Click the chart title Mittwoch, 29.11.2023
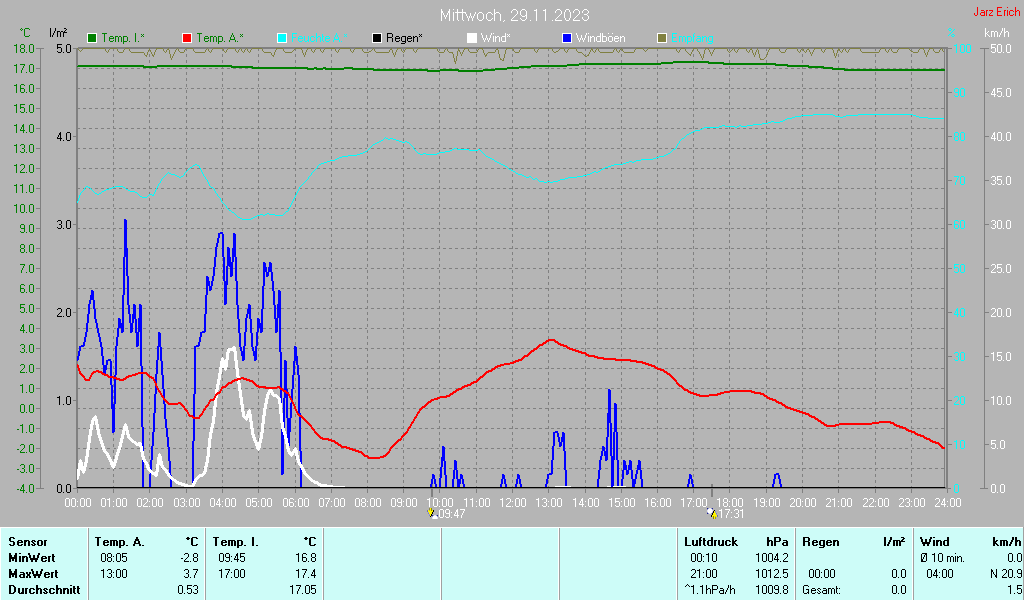 [514, 15]
